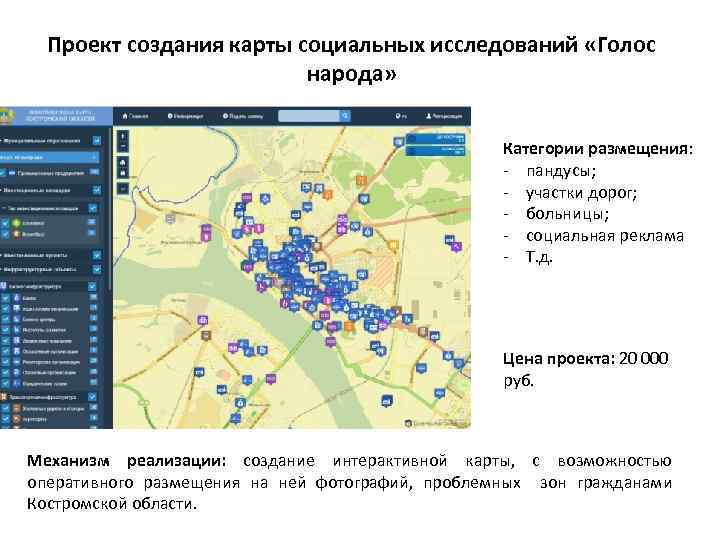Open the list icon on Общественные организации row
Screen dimensions: 720x540
pyautogui.click(x=93, y=350)
